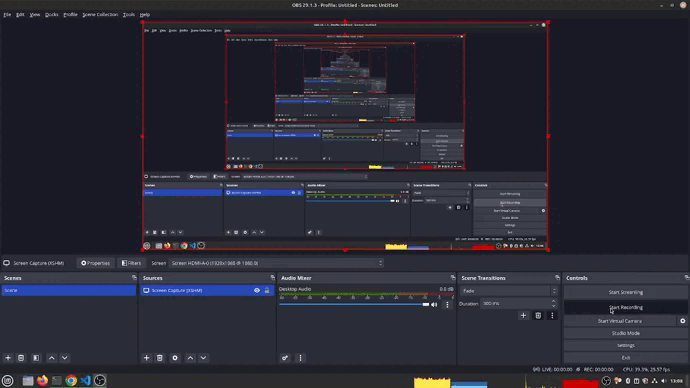Hide Screen Capture source with eye icon
690x388 pixels.
click(x=257, y=290)
